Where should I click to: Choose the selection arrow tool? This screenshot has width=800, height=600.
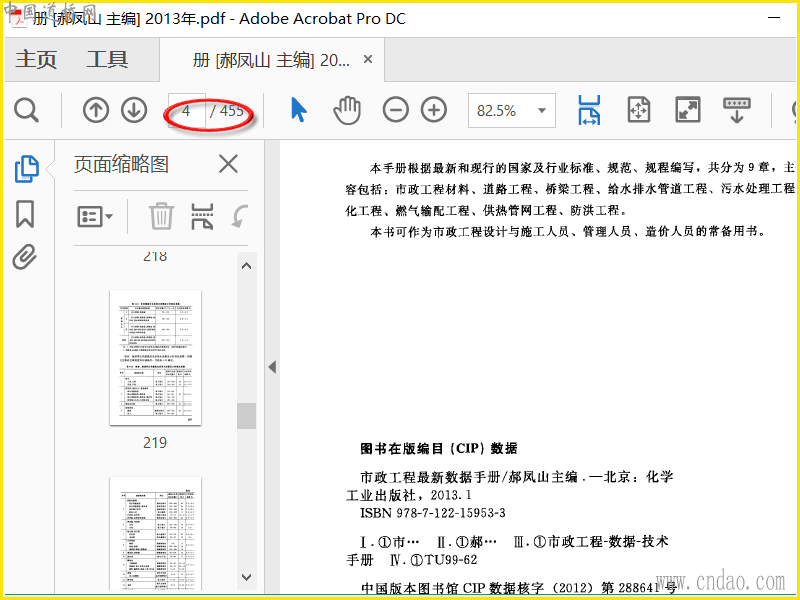[298, 110]
